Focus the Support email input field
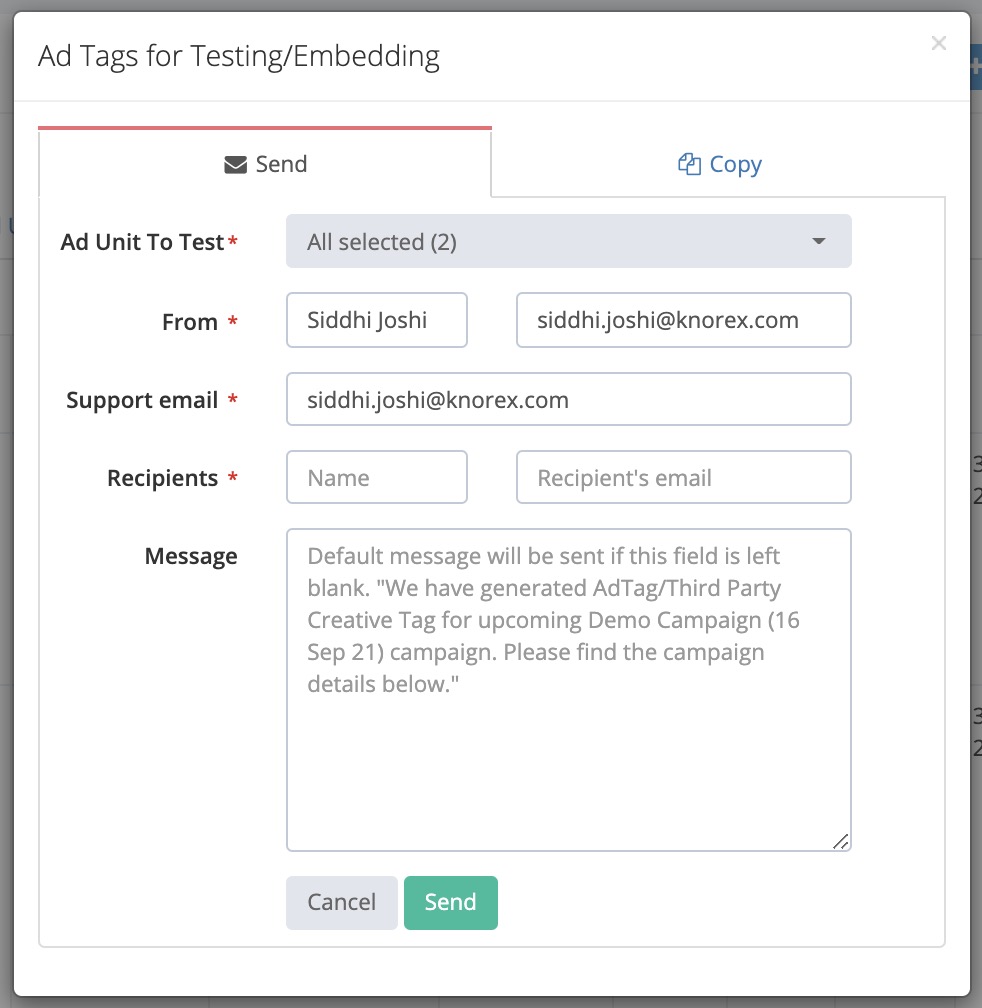 (x=568, y=400)
